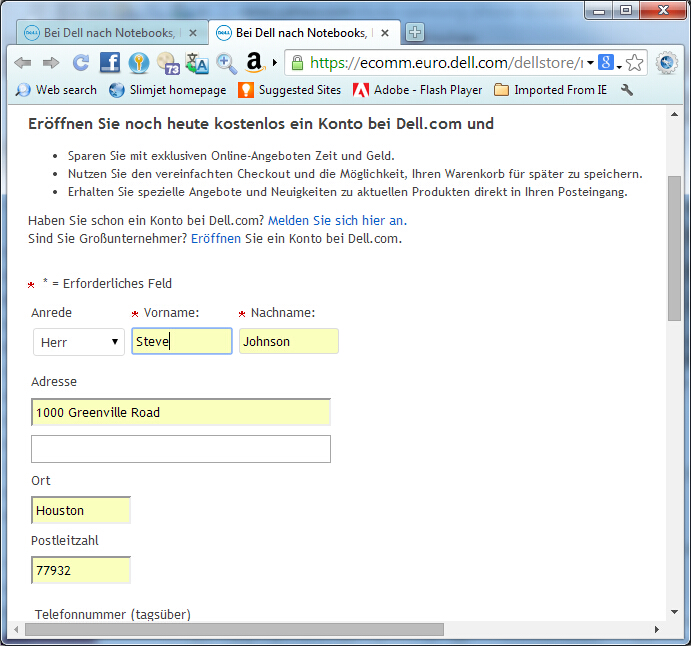This screenshot has height=646, width=691.
Task: Click the 'Telefonnummer (tagsüber)' label
Action: pyautogui.click(x=113, y=614)
